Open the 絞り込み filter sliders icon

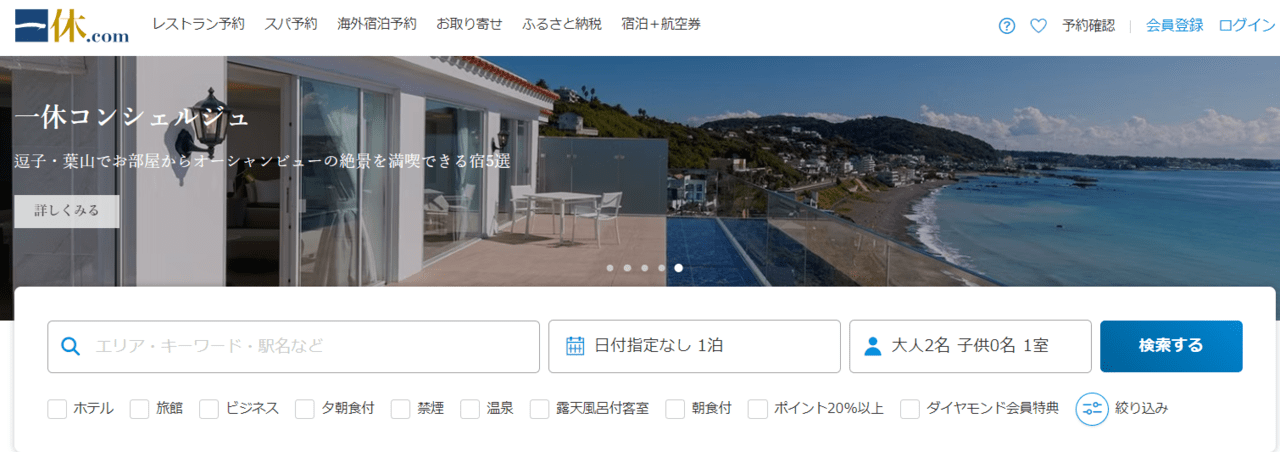click(1092, 408)
